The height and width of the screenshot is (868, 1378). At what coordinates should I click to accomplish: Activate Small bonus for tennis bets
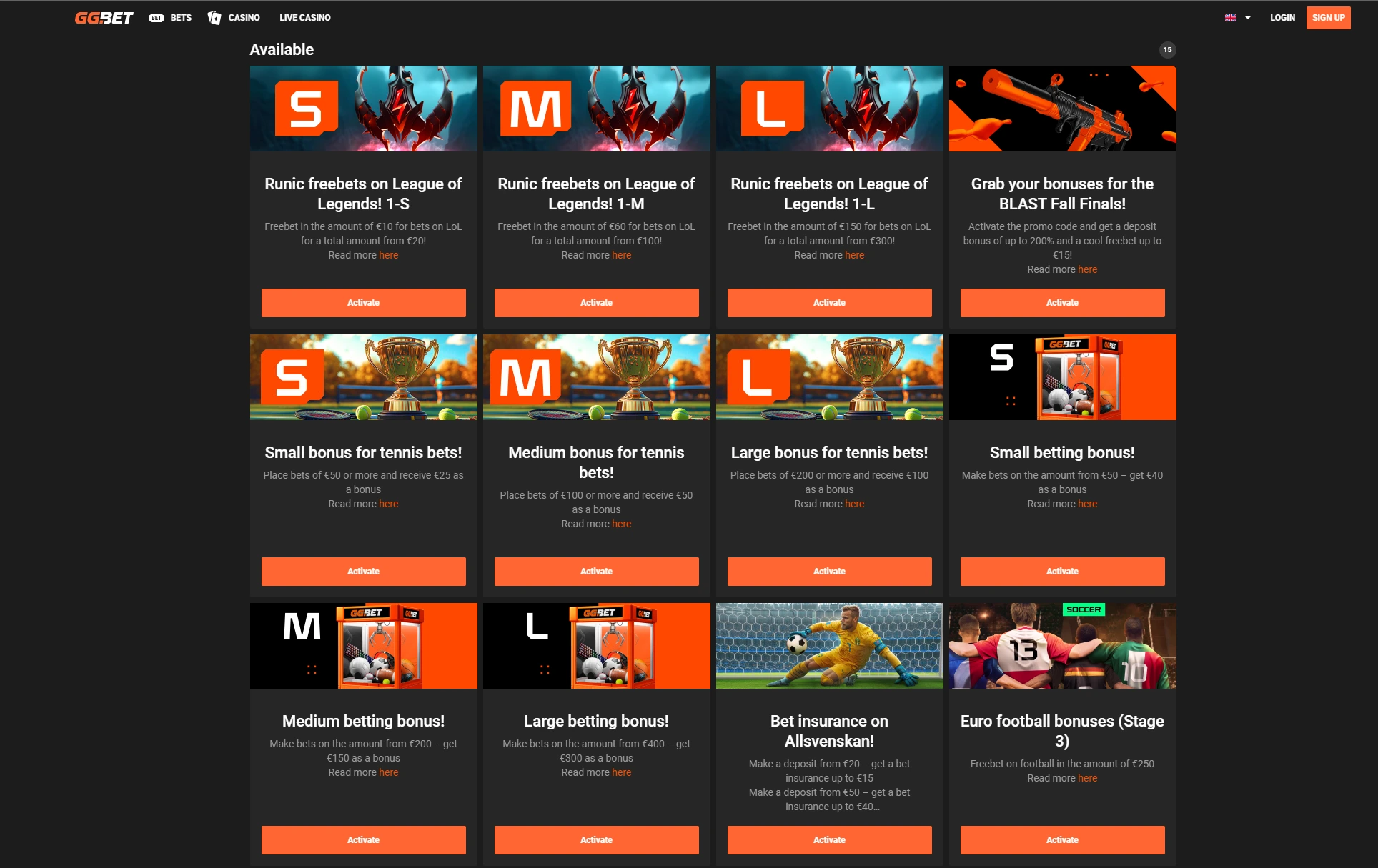pyautogui.click(x=364, y=572)
